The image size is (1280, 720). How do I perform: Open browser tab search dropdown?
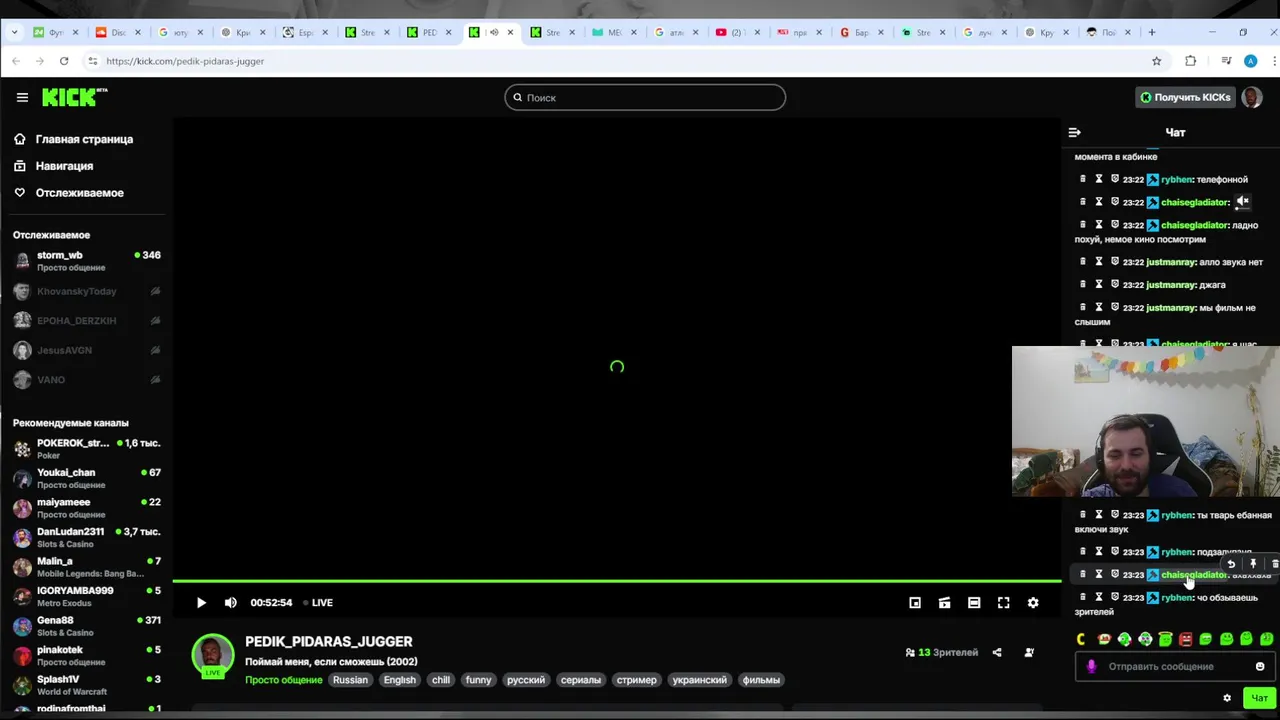[14, 32]
